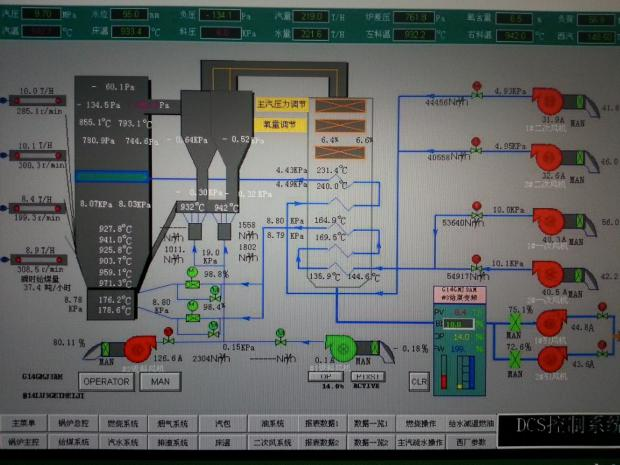Open the 汽包 page
This screenshot has height=465, width=620.
click(223, 423)
